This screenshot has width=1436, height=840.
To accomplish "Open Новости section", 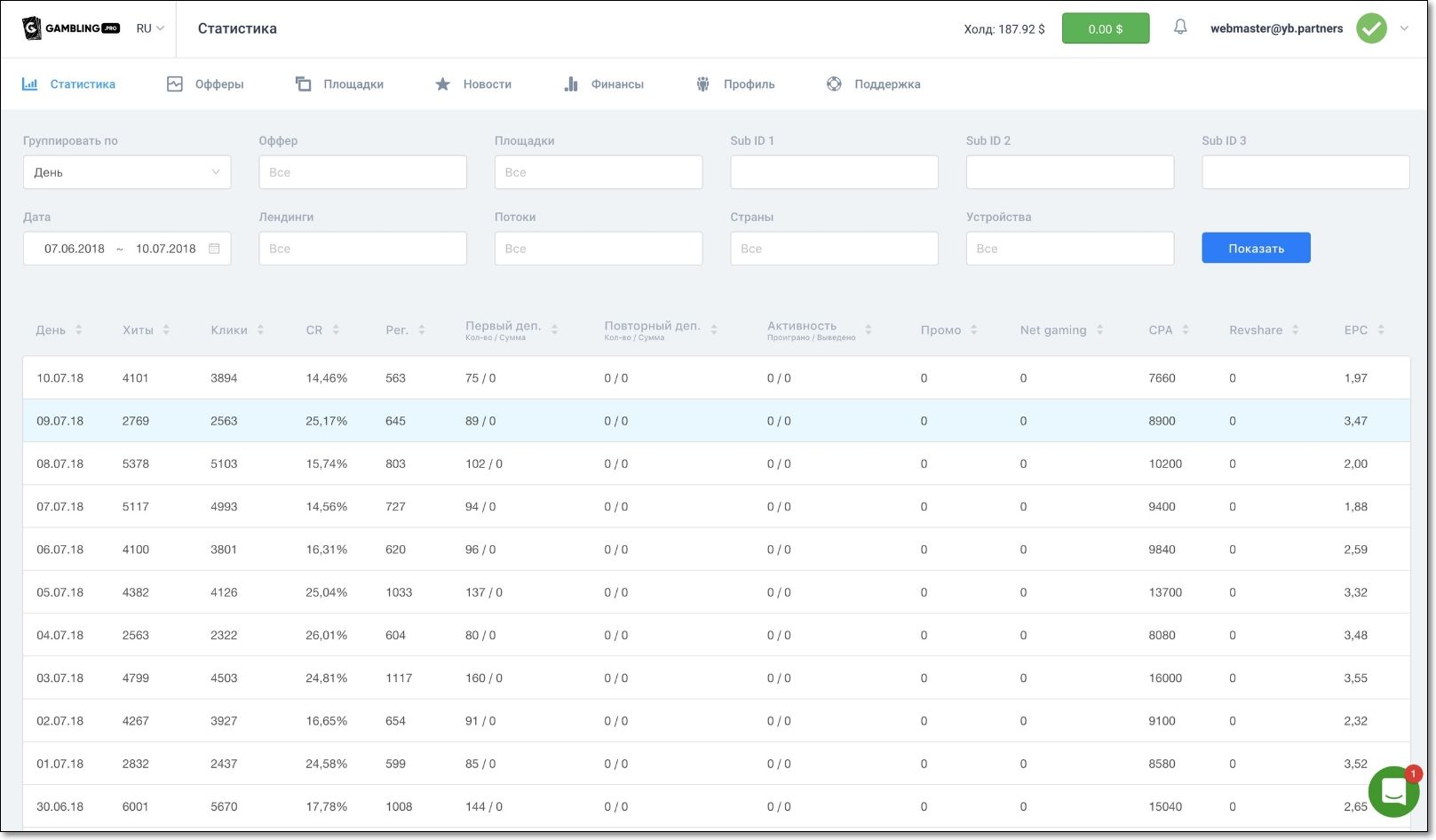I will pos(472,84).
